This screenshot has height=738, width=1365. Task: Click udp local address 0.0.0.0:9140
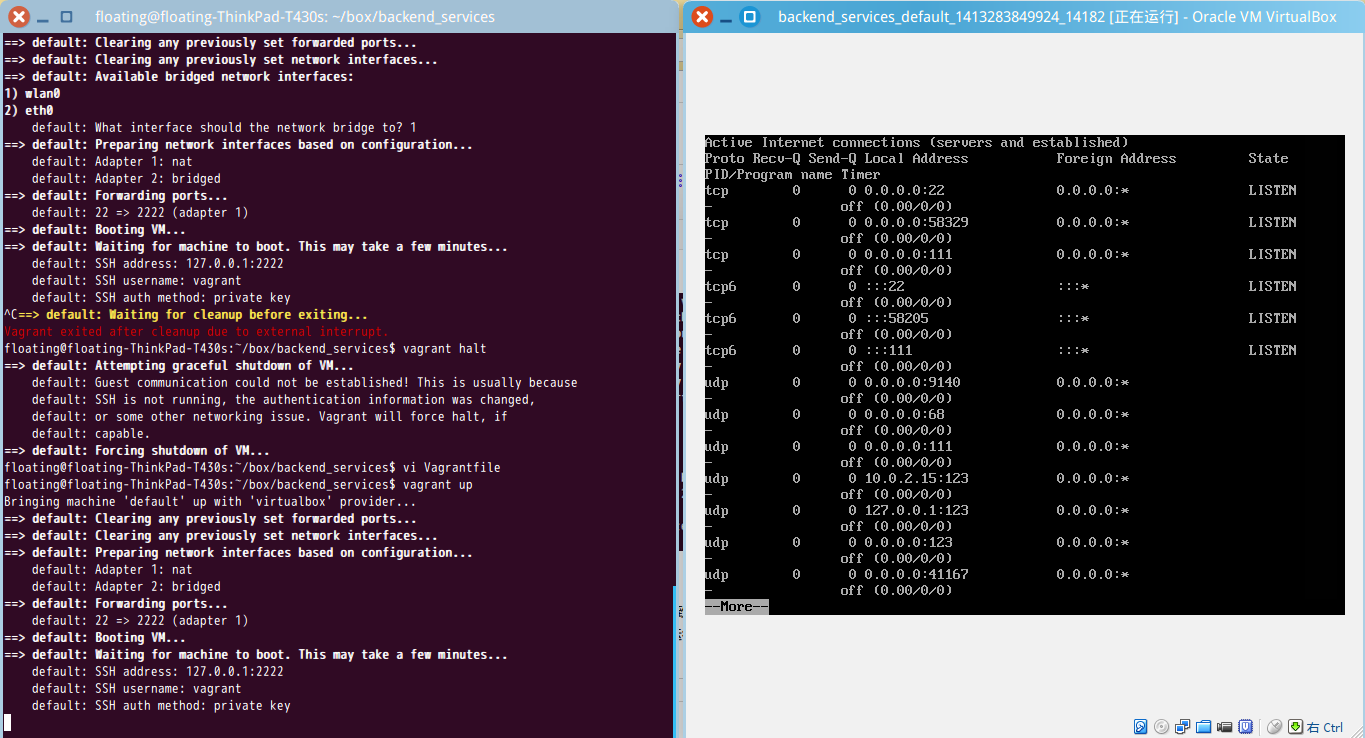(x=912, y=383)
